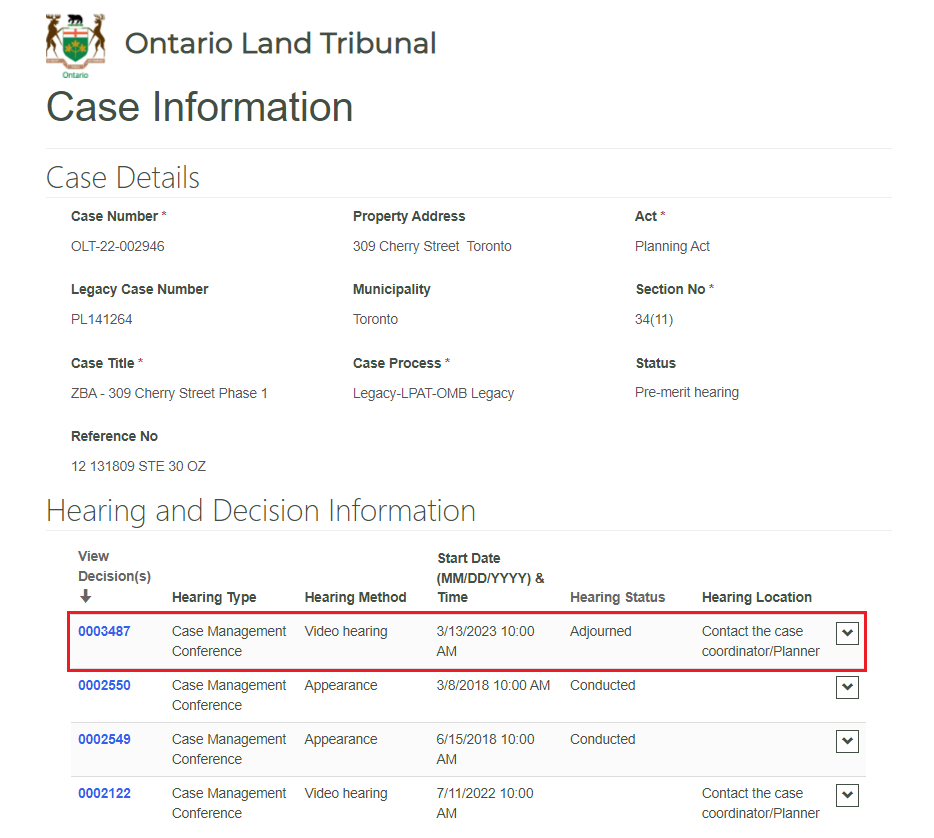Click the 309 Cherry Street property address
This screenshot has width=934, height=838.
pos(431,246)
